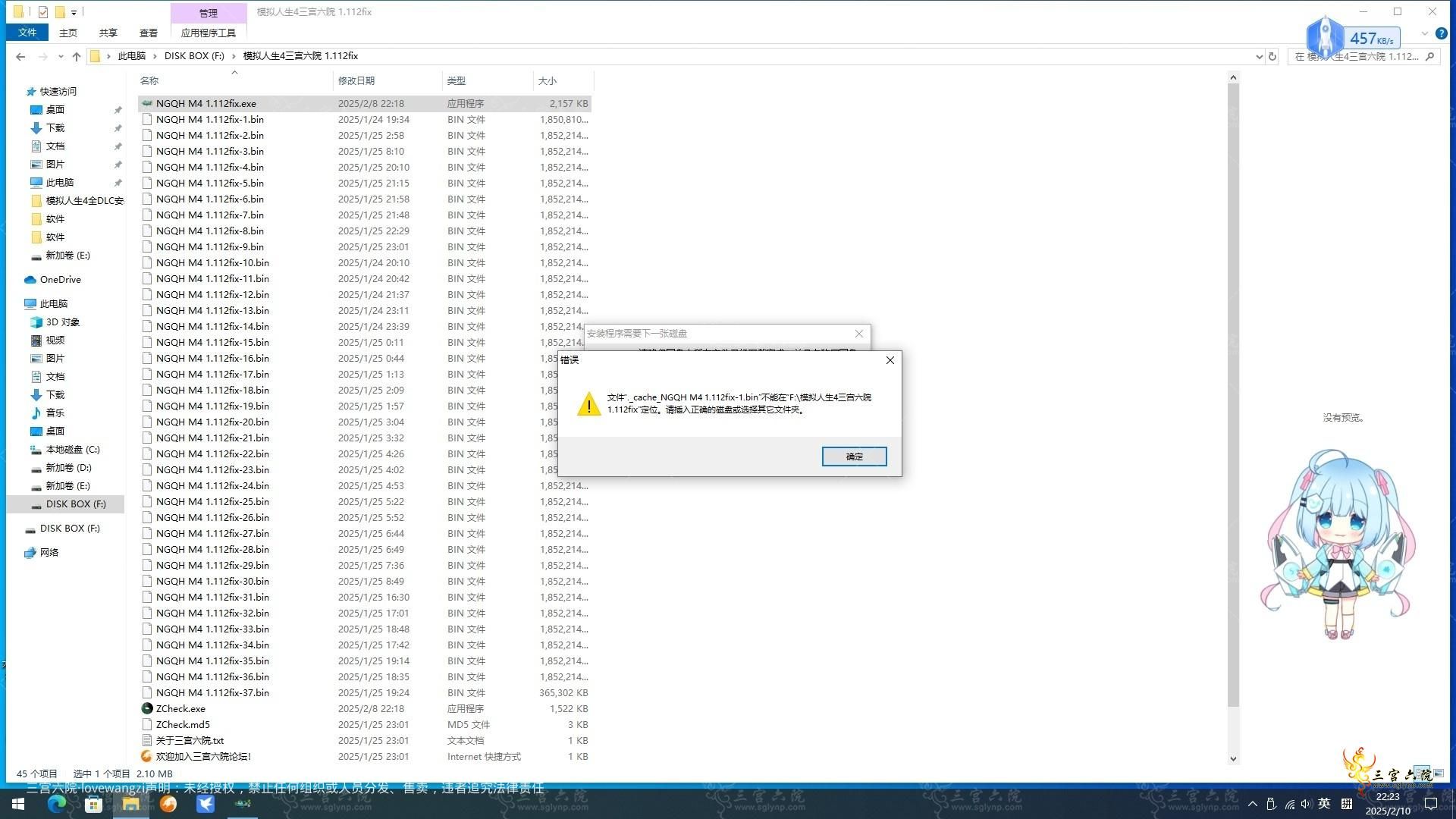Sort files by 名称 column

(x=149, y=80)
